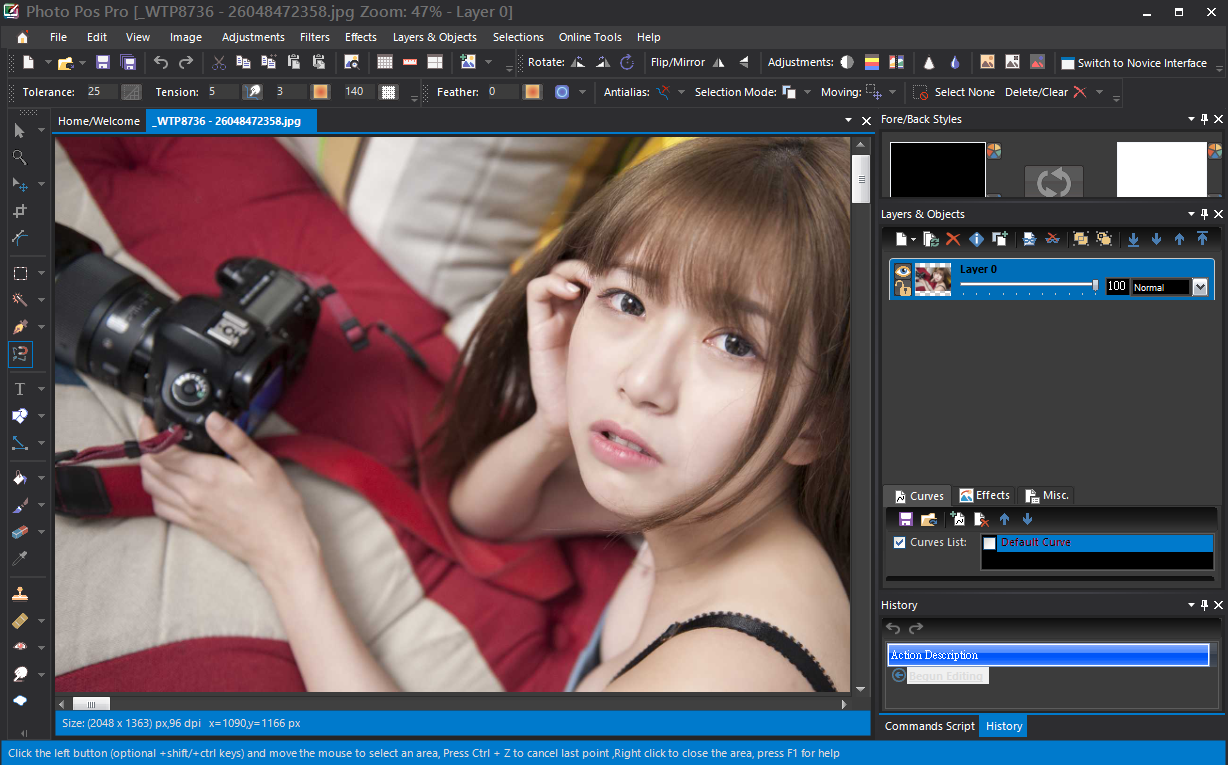
Task: Click the Flip vertical mirror icon
Action: (743, 62)
